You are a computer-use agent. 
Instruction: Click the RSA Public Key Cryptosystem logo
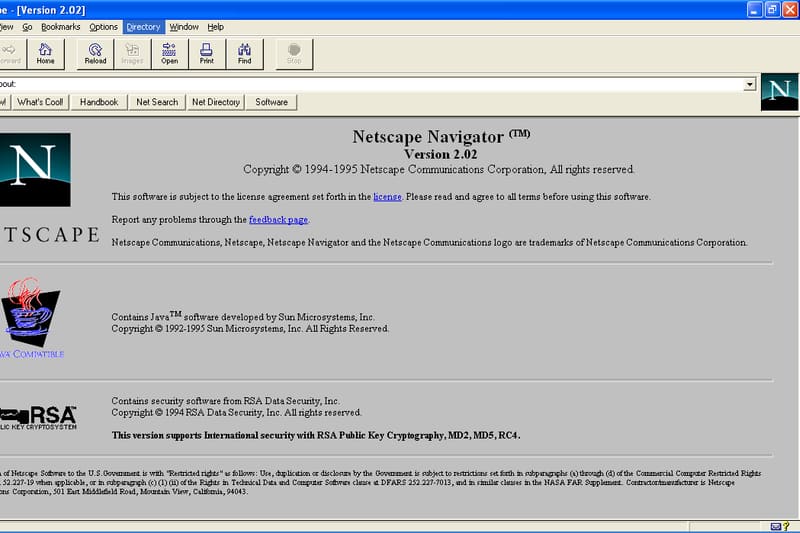pyautogui.click(x=38, y=418)
